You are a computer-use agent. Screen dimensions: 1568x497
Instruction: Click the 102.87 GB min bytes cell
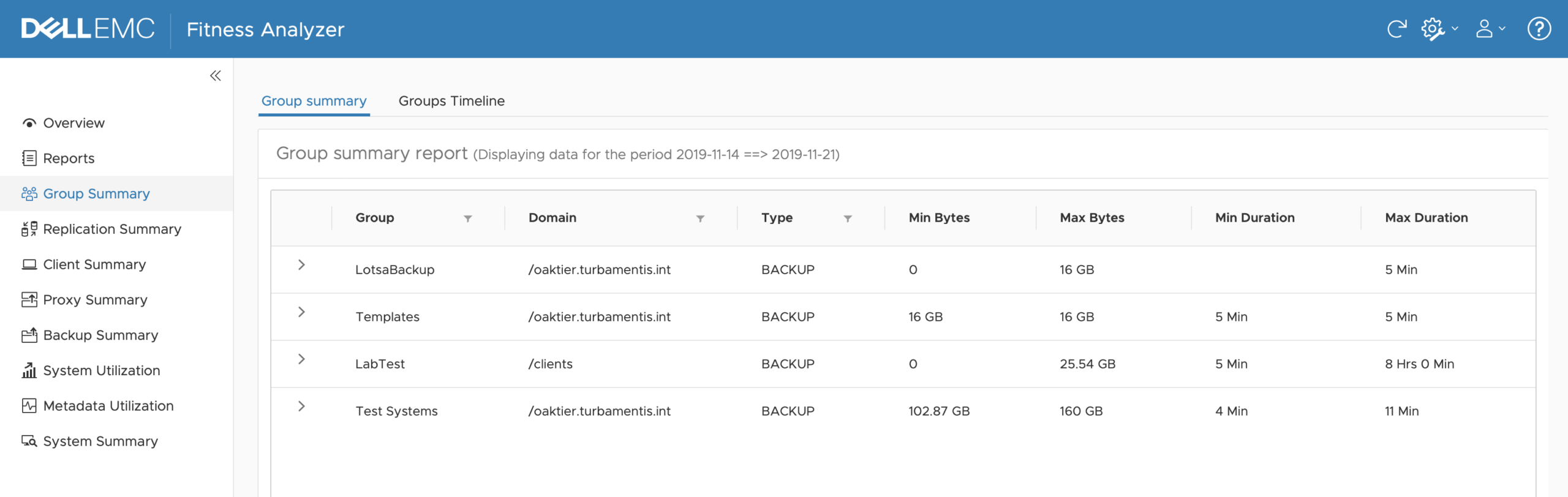[939, 411]
